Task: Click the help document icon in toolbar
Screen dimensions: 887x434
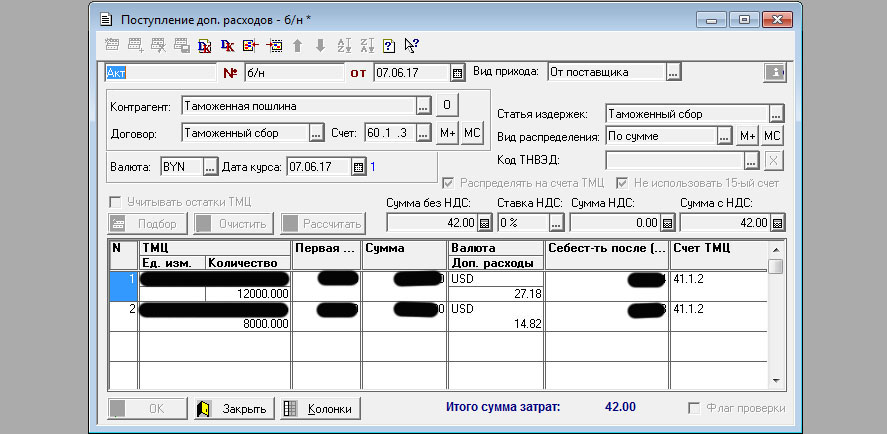Action: coord(389,45)
